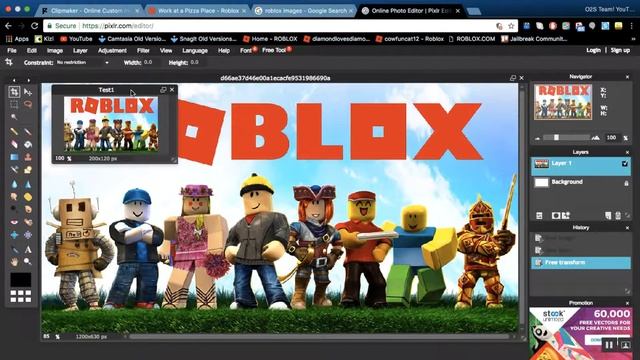This screenshot has height=360, width=640.
Task: Choose the Marquee selection tool
Action: 14,104
